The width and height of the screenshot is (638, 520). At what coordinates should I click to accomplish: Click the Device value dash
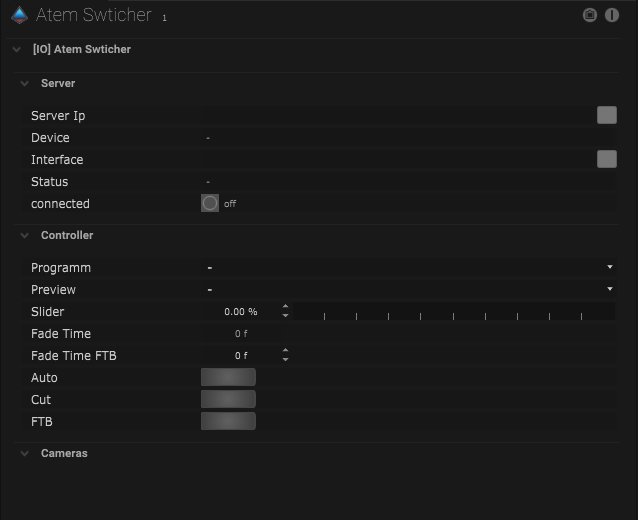pos(208,138)
